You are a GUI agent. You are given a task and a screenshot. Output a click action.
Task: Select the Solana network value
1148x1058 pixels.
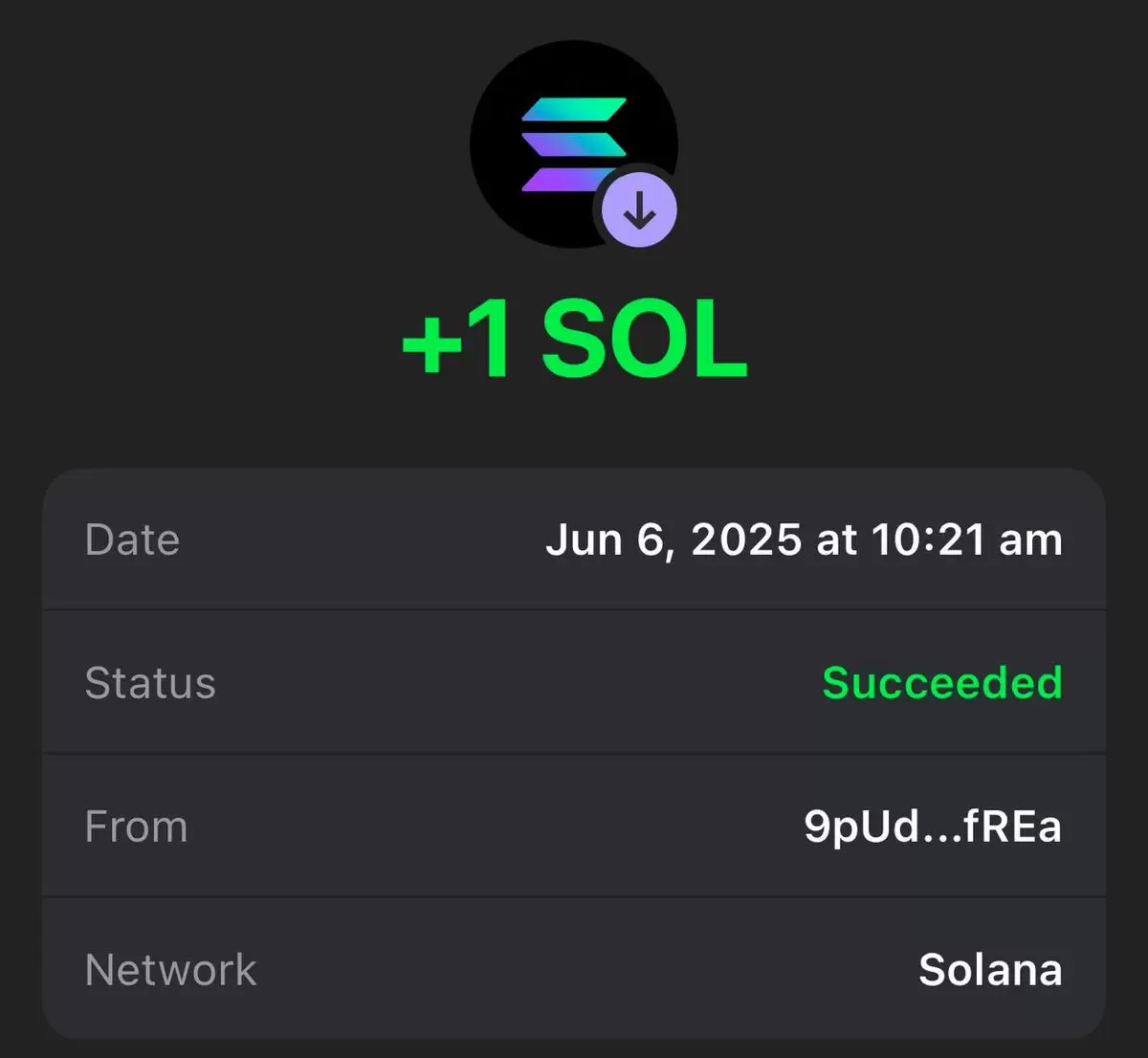(990, 970)
